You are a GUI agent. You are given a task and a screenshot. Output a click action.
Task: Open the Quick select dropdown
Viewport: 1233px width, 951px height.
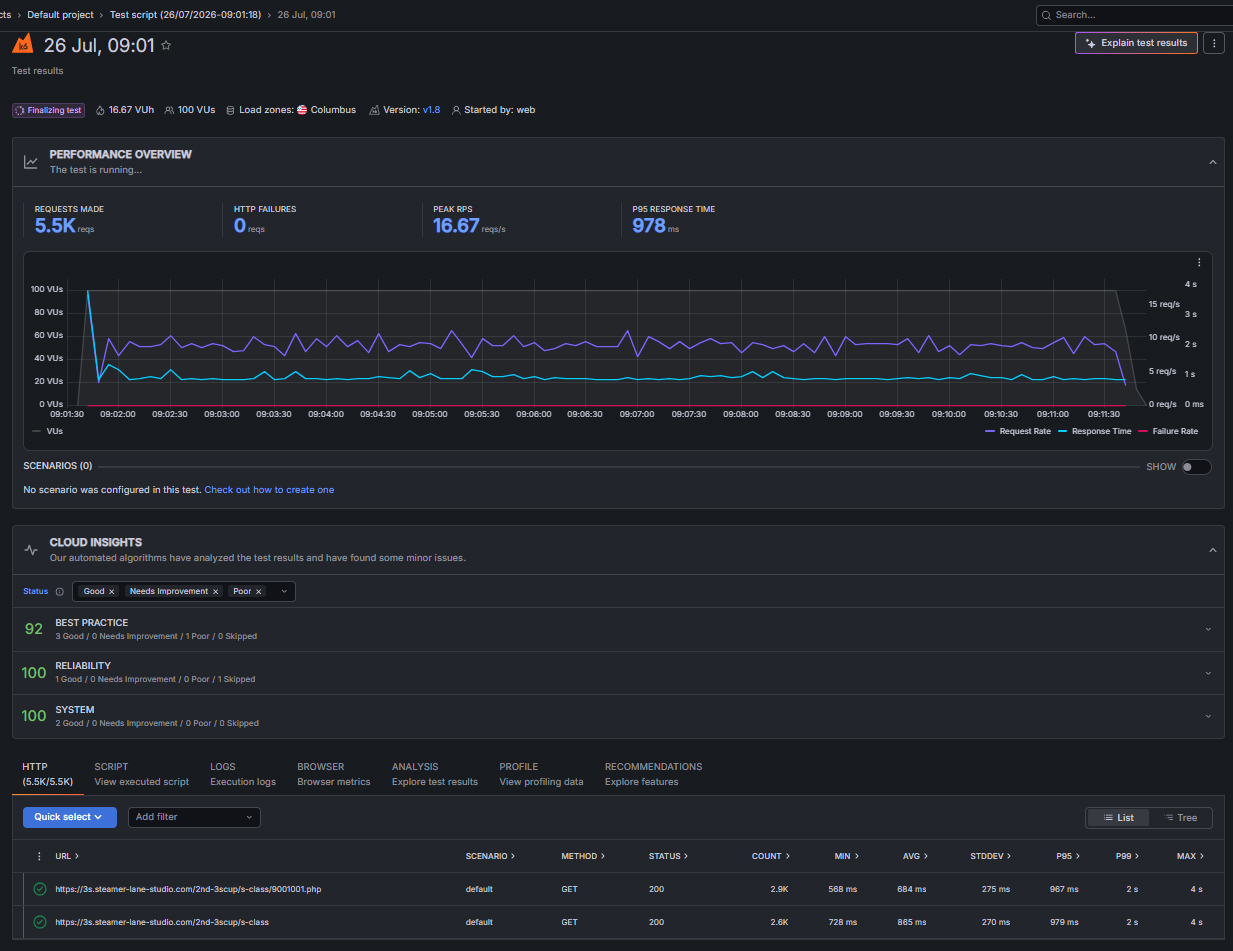70,817
